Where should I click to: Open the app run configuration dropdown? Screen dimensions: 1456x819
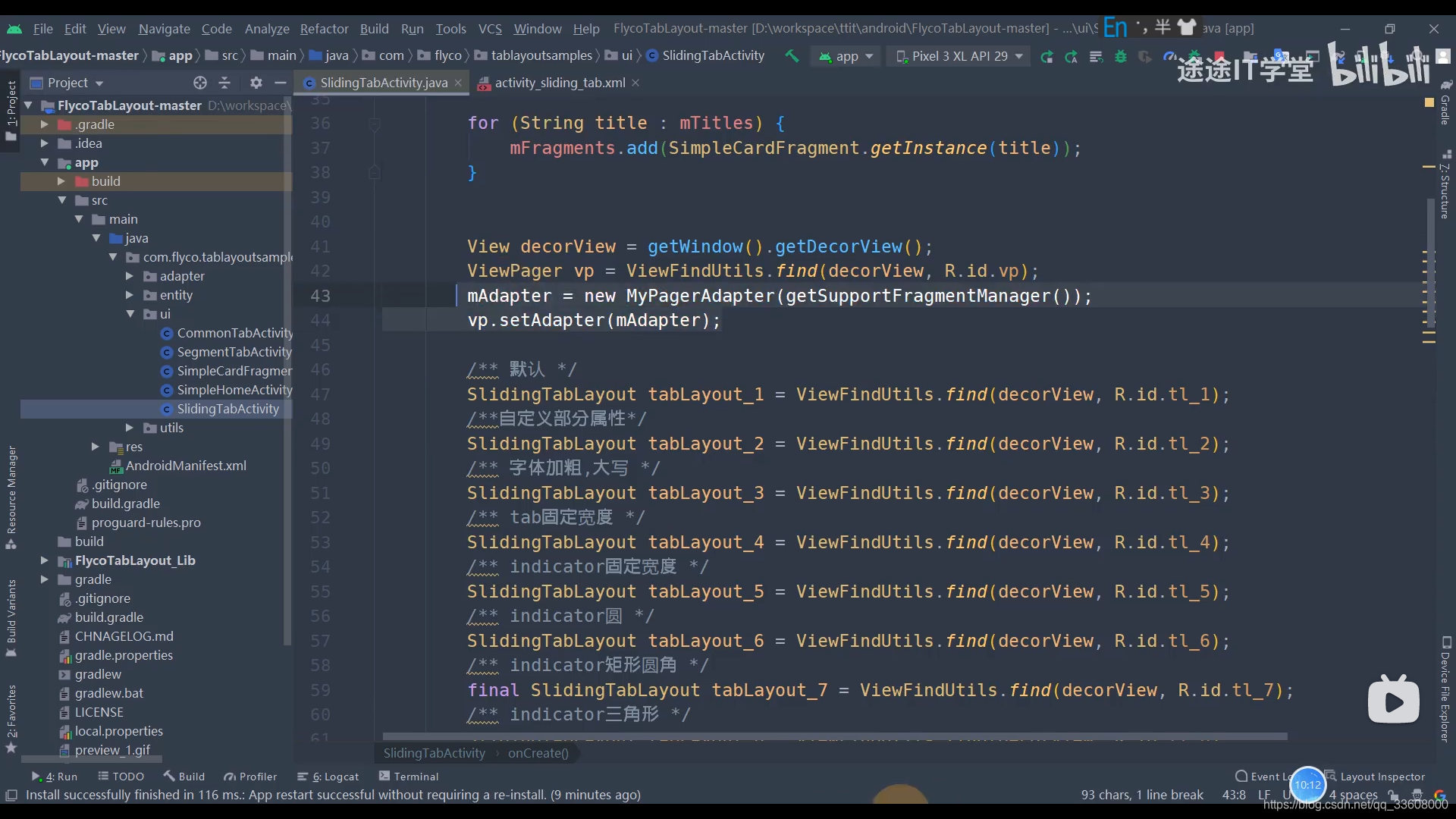click(846, 56)
